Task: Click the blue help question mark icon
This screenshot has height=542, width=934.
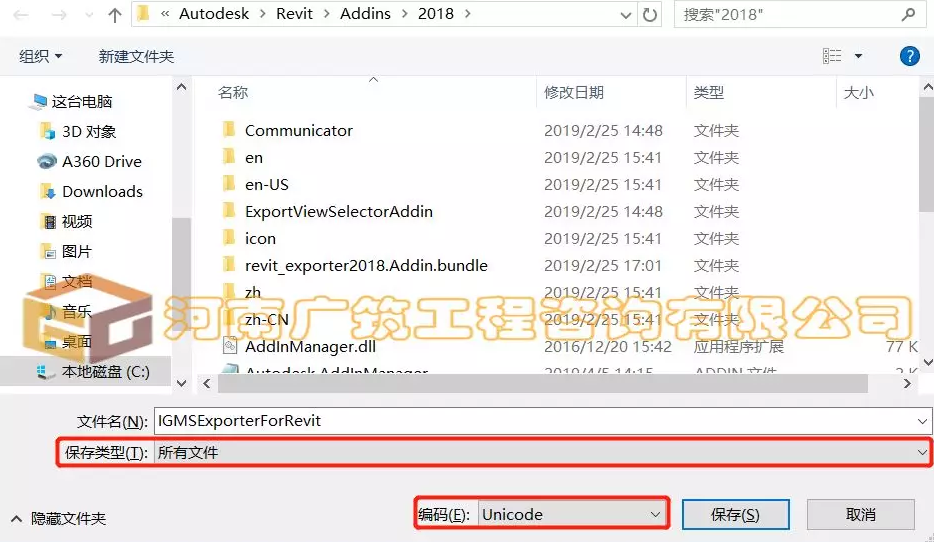Action: 909,56
